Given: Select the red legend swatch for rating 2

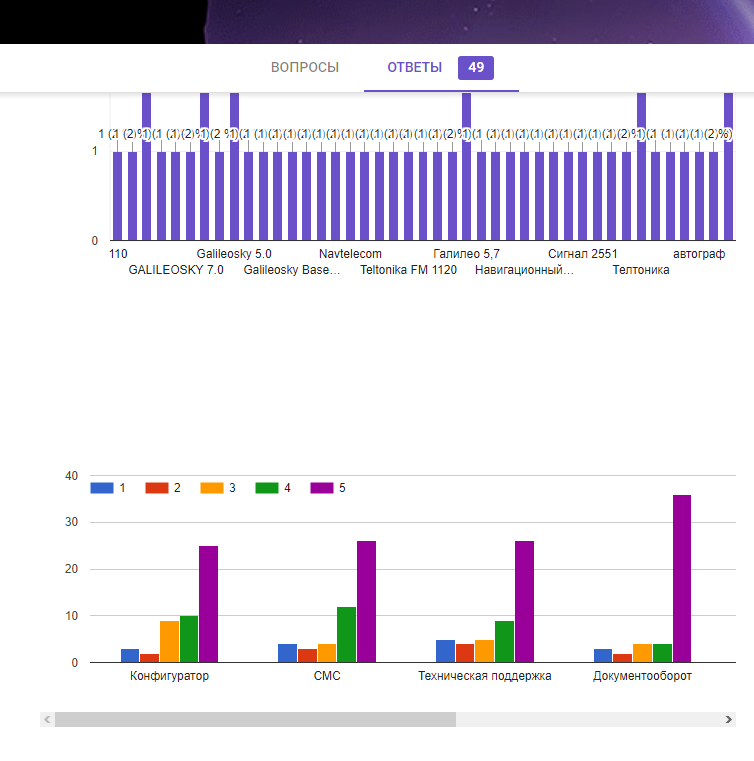Looking at the screenshot, I should [157, 488].
